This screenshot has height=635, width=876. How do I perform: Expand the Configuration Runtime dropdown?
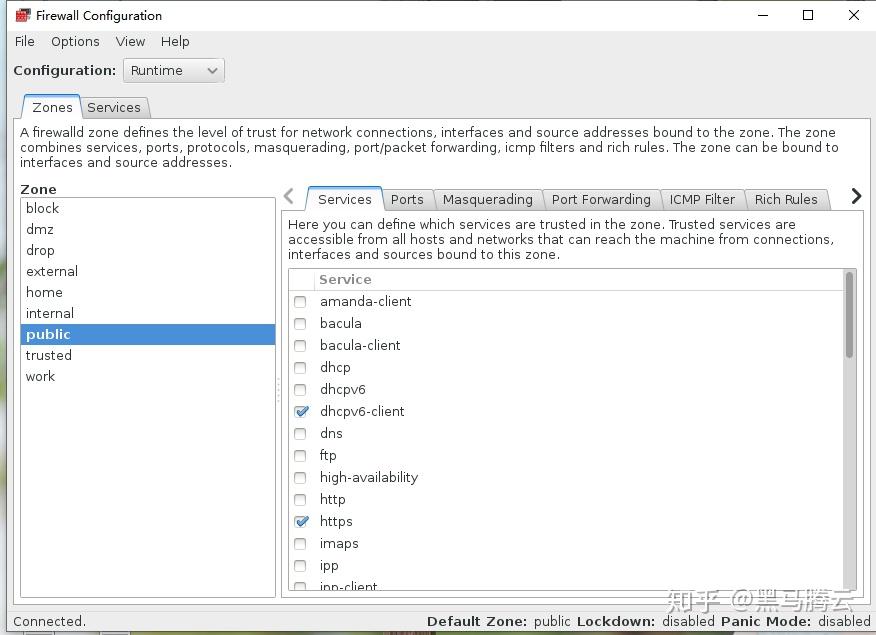[174, 71]
